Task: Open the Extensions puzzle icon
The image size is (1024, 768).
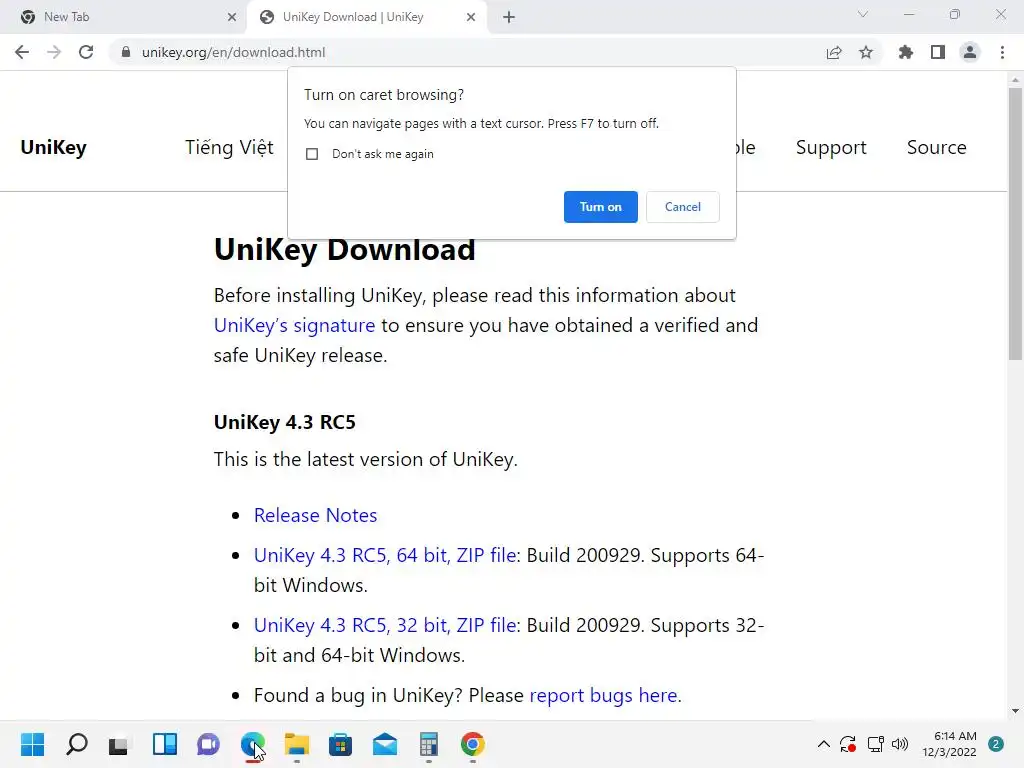Action: [x=906, y=52]
